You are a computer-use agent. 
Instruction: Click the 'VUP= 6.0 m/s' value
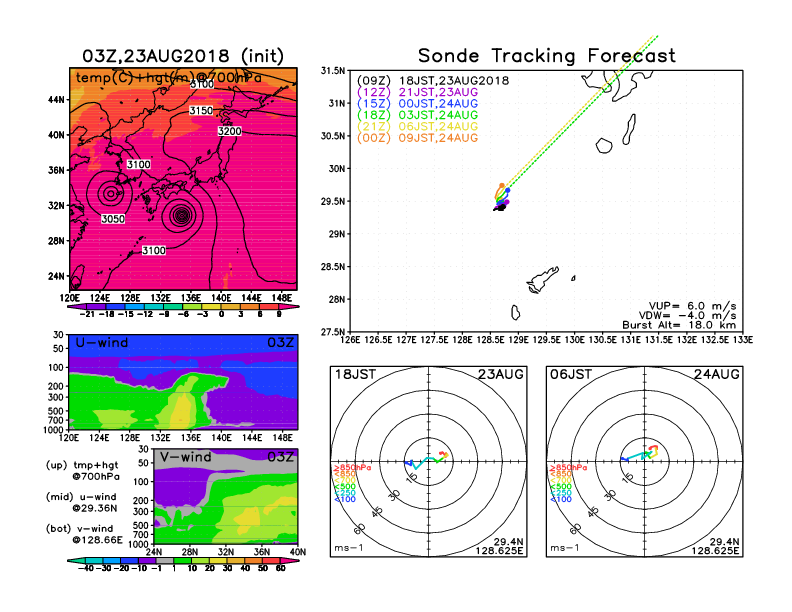pos(692,306)
